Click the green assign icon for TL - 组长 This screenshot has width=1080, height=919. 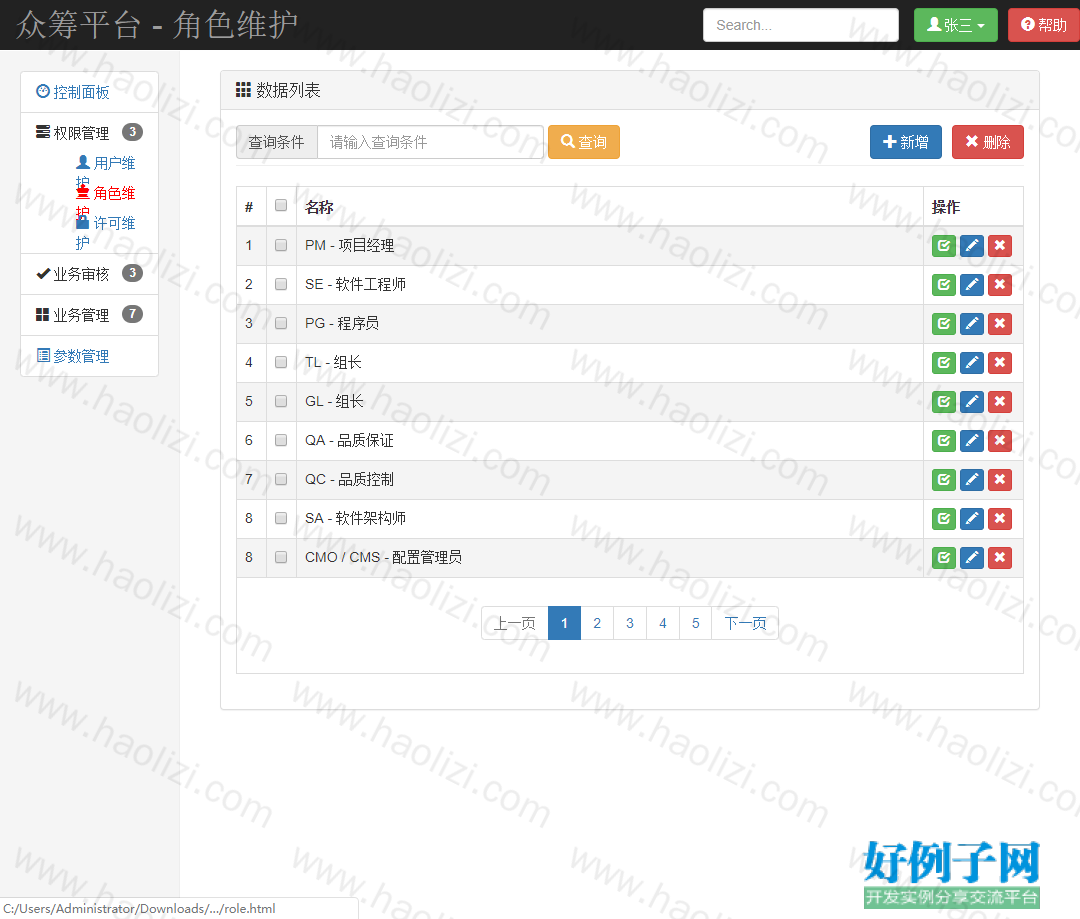click(x=944, y=362)
